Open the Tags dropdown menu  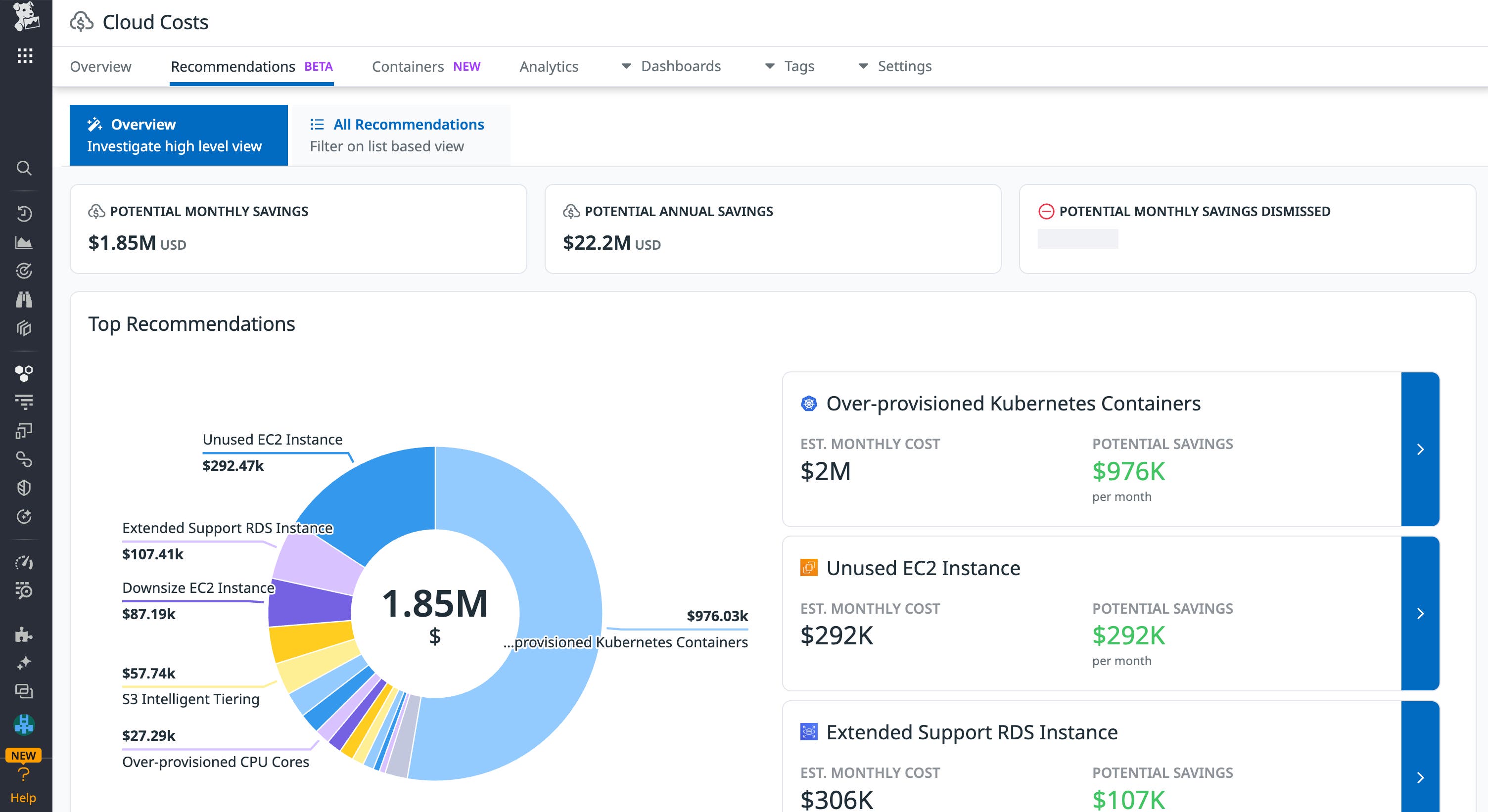(x=798, y=66)
